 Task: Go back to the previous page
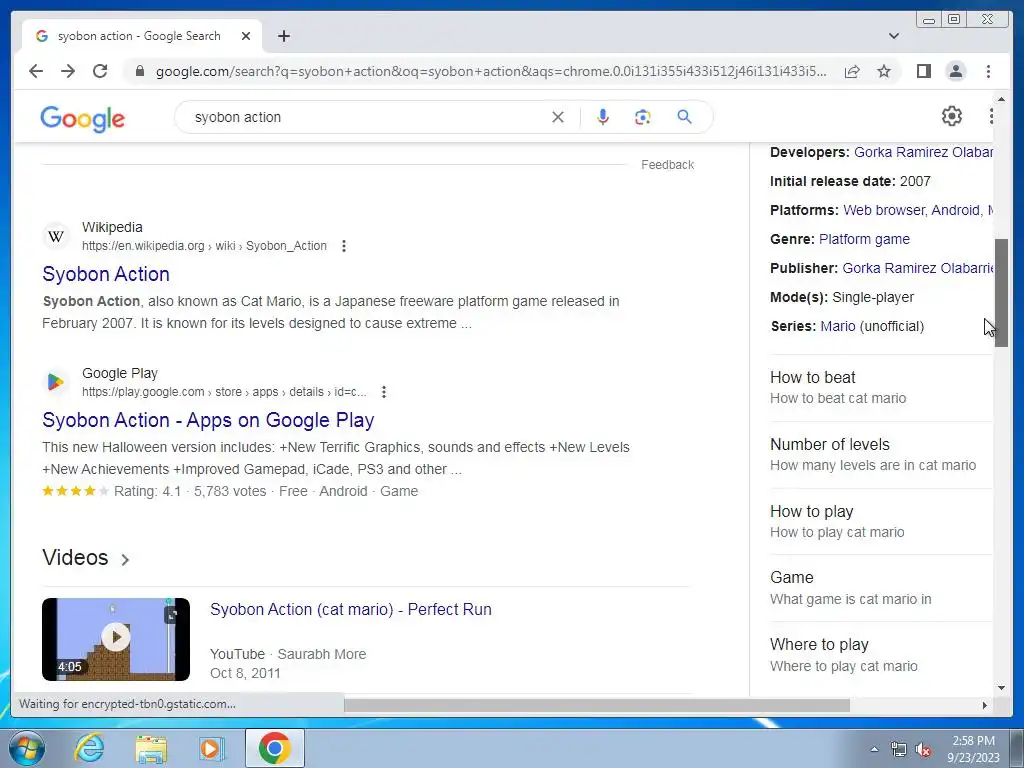36,71
